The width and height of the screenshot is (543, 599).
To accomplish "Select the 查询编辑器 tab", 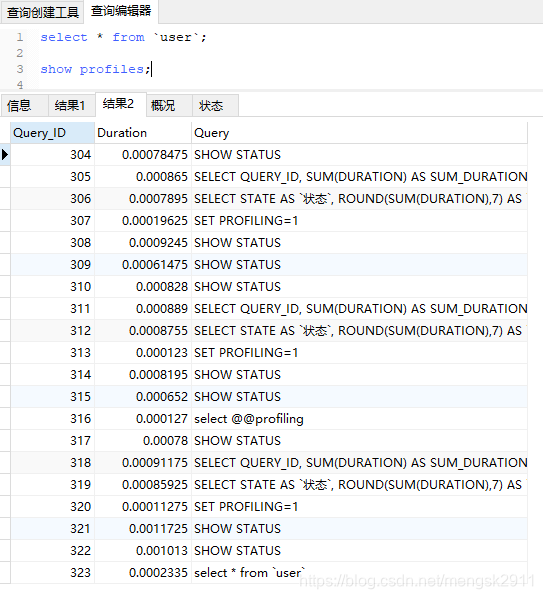I will pos(121,11).
